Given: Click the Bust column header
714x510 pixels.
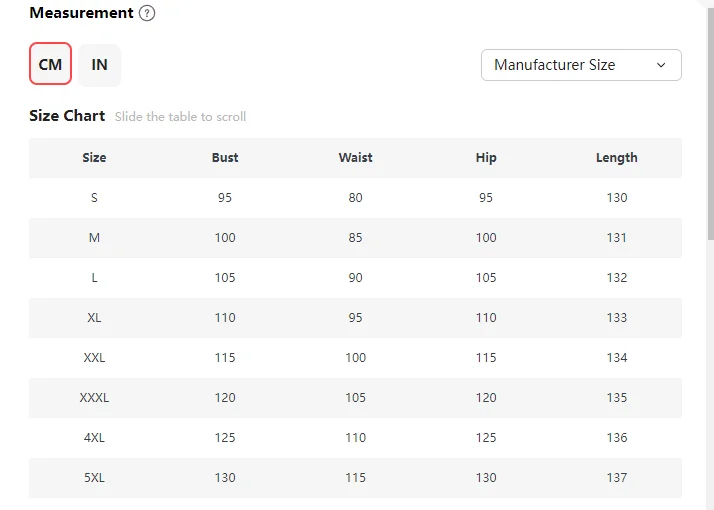Looking at the screenshot, I should (225, 158).
